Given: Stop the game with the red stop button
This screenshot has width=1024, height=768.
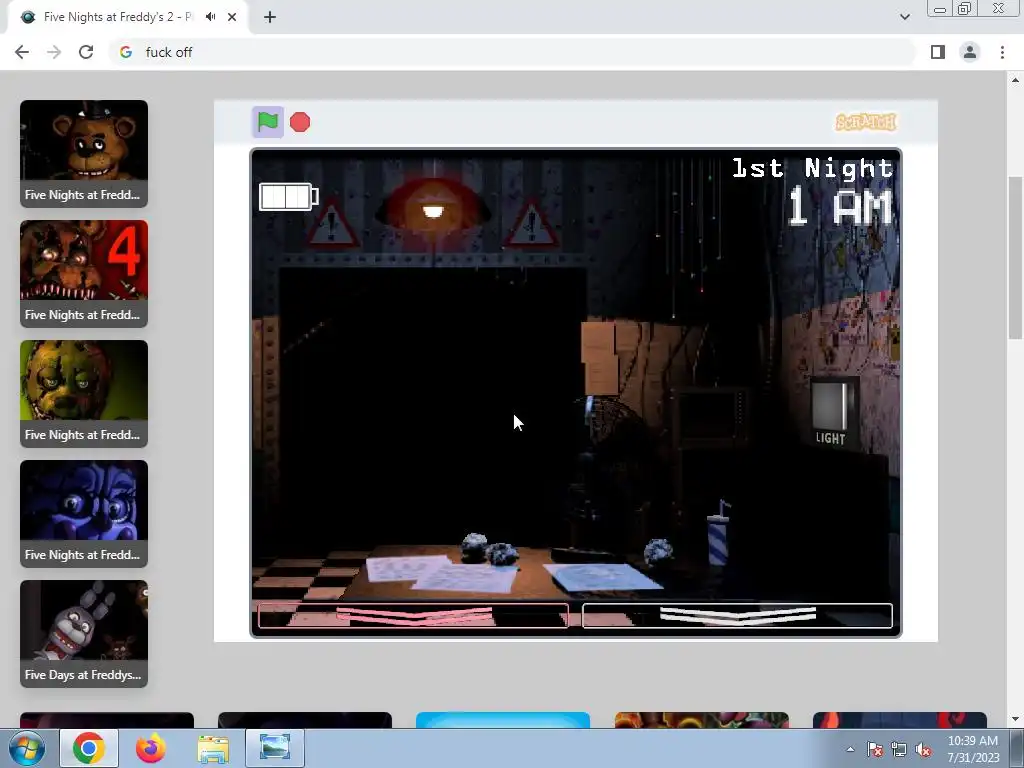Looking at the screenshot, I should tap(300, 122).
